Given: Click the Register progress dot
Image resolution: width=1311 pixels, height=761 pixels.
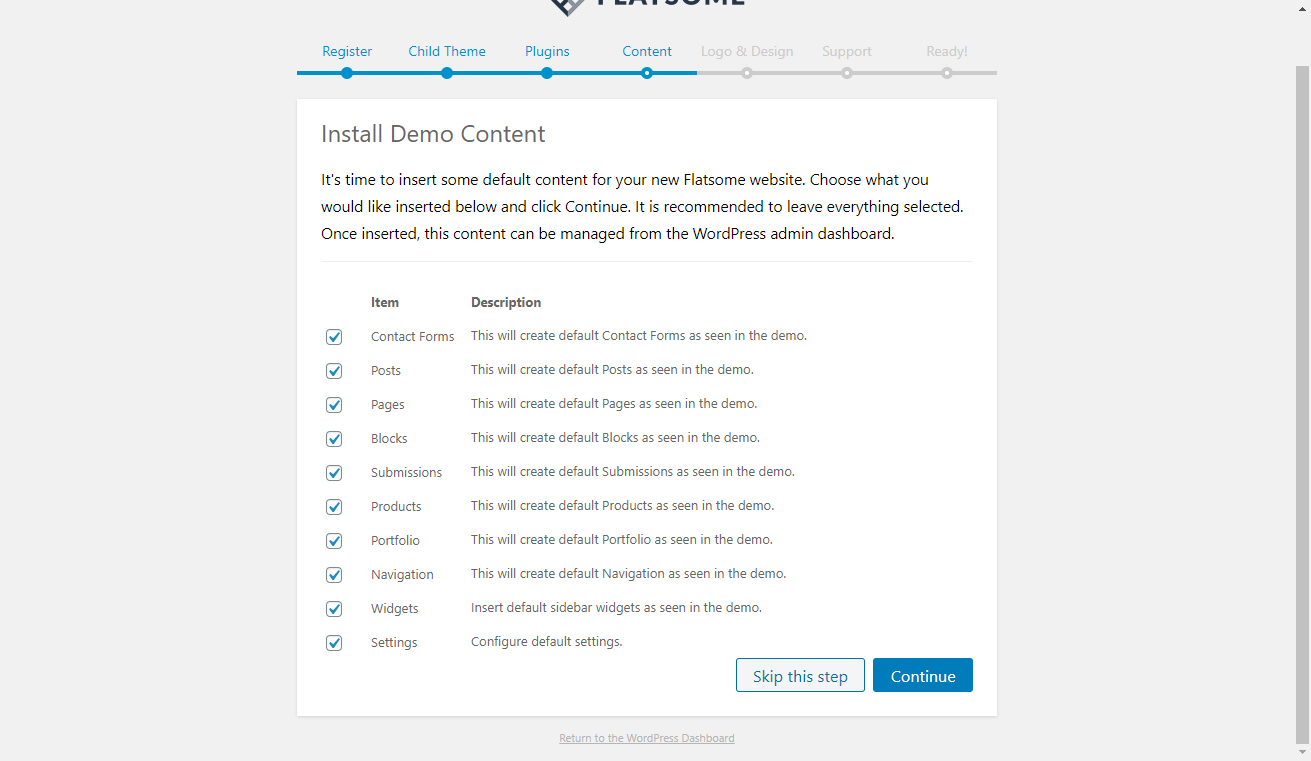Looking at the screenshot, I should [347, 73].
